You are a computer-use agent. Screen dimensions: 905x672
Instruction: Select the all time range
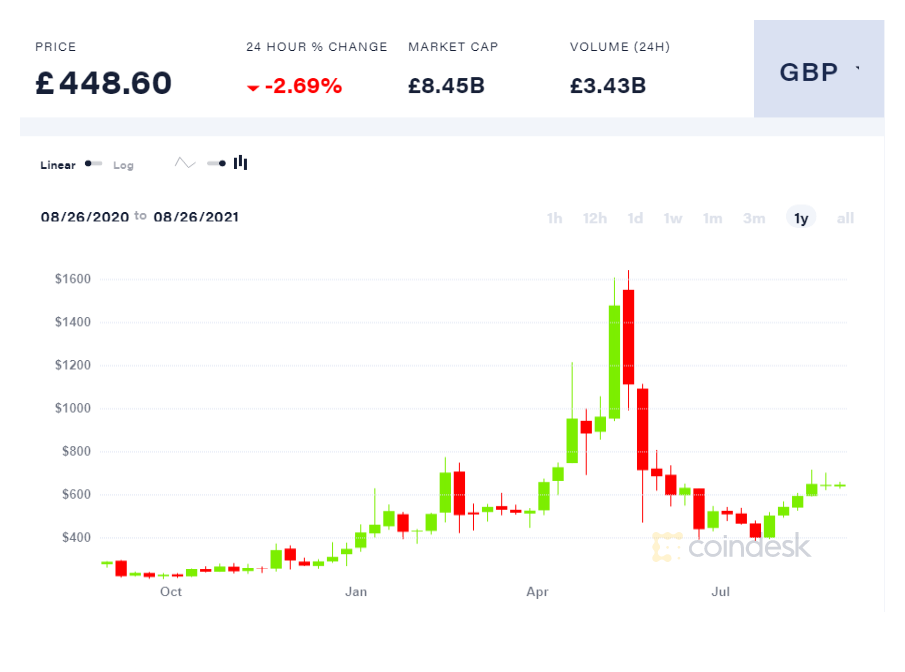[x=845, y=218]
